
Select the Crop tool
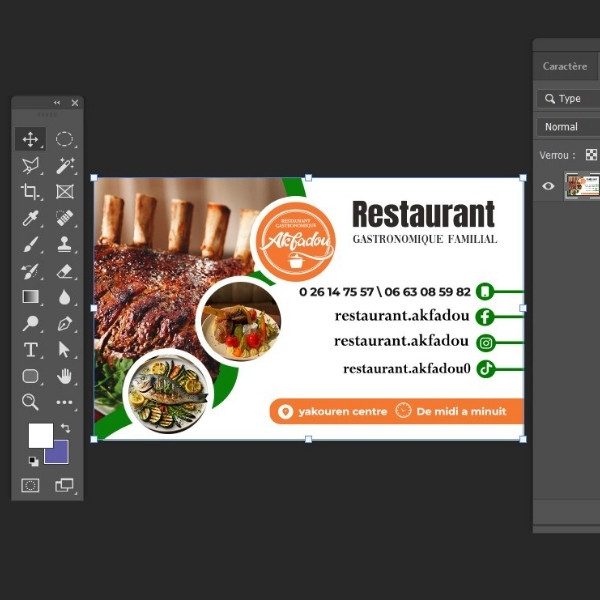coord(30,191)
